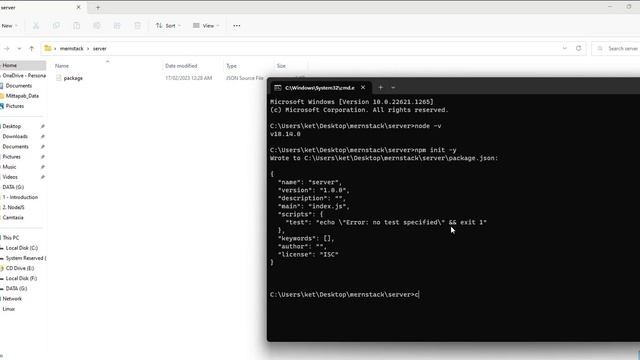Click the Rename icon in Explorer toolbar
The height and width of the screenshot is (360, 640).
97,26
